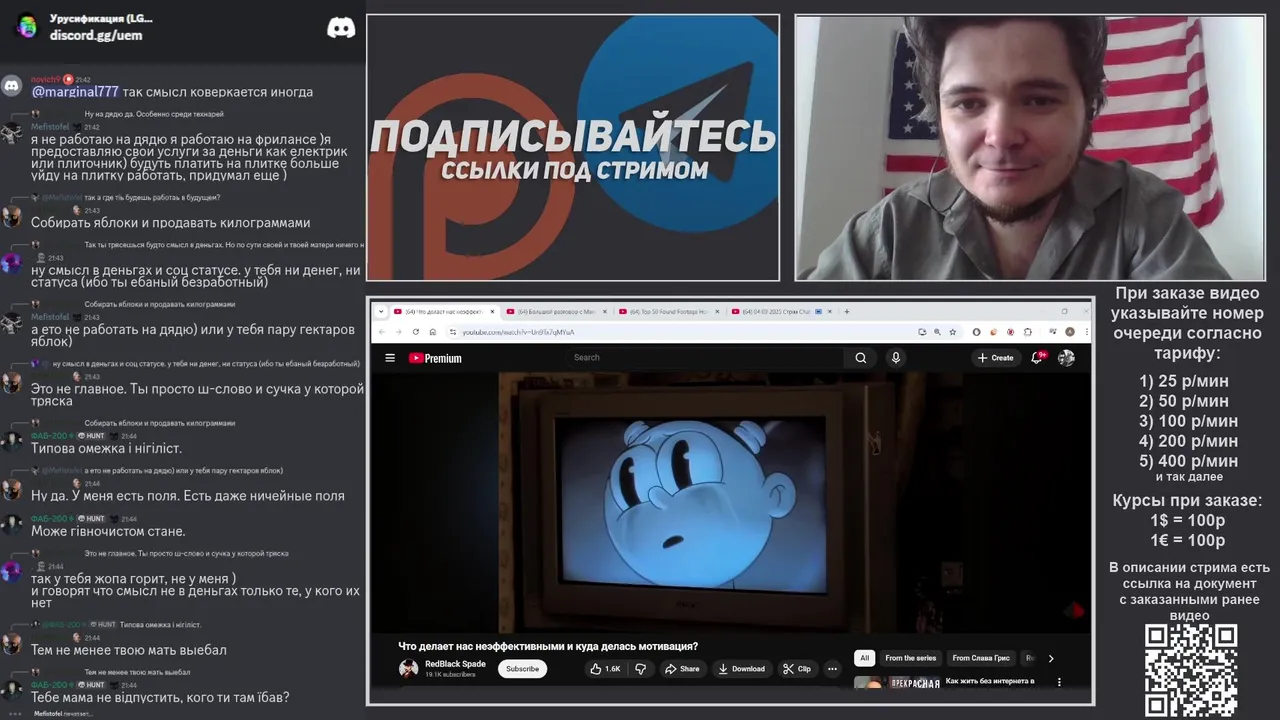Click the Discord server name "Урусификация"
The width and height of the screenshot is (1280, 720).
pyautogui.click(x=101, y=19)
